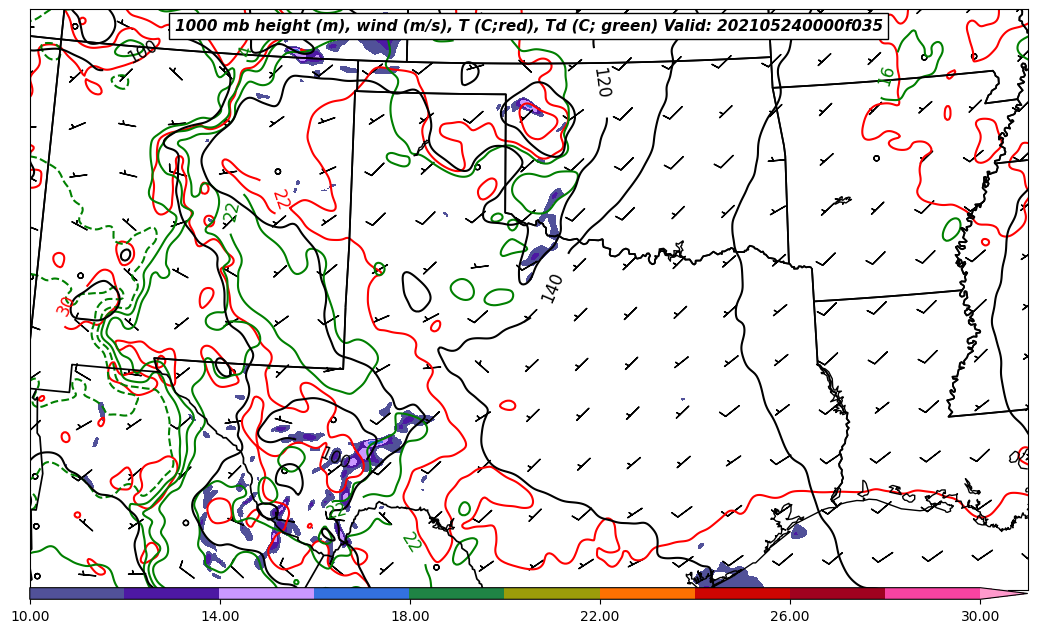The height and width of the screenshot is (633, 1037).
Task: Select the pink colorbar segment
Action: [x=932, y=593]
